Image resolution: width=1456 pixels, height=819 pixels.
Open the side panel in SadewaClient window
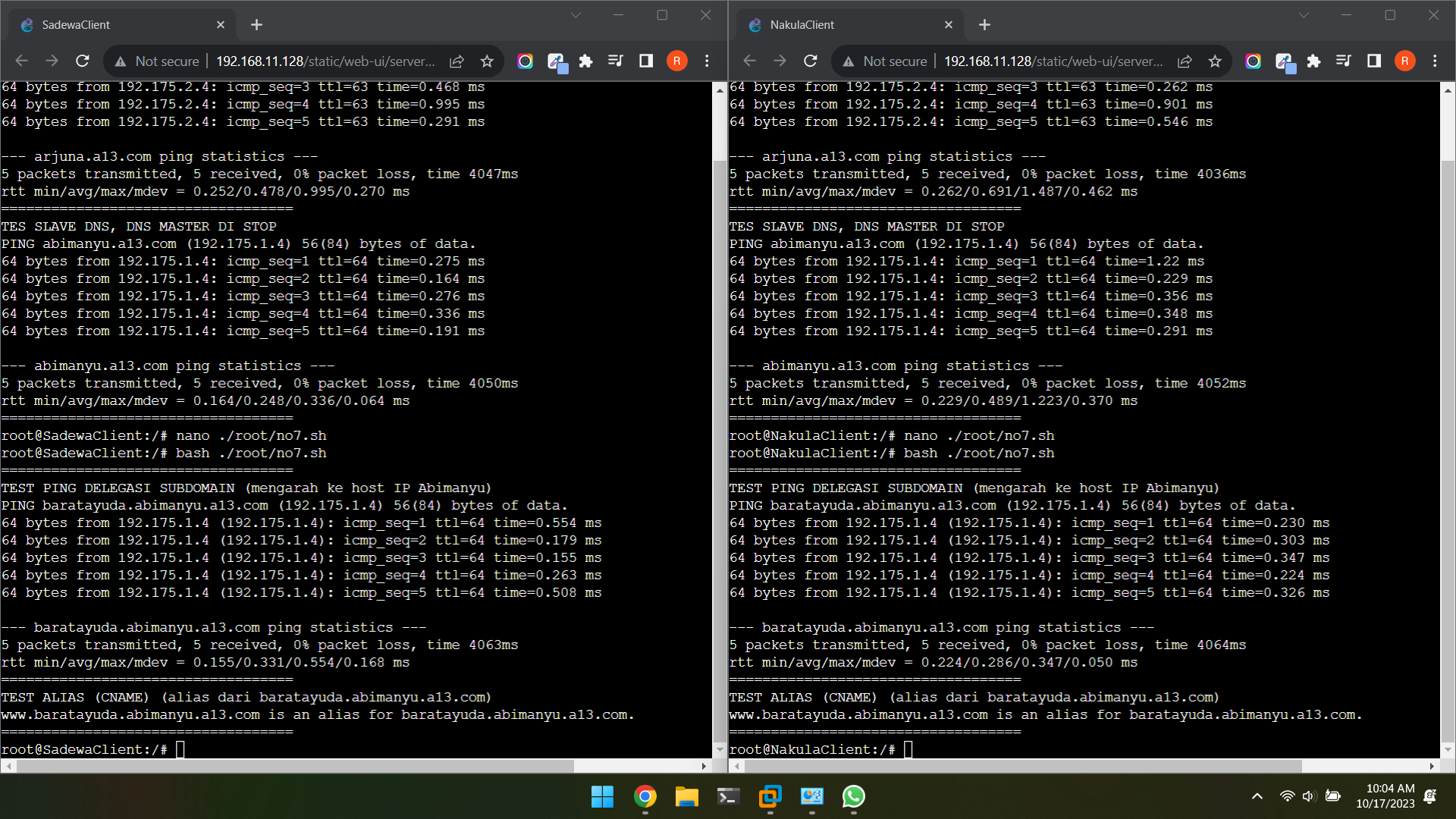[x=645, y=61]
